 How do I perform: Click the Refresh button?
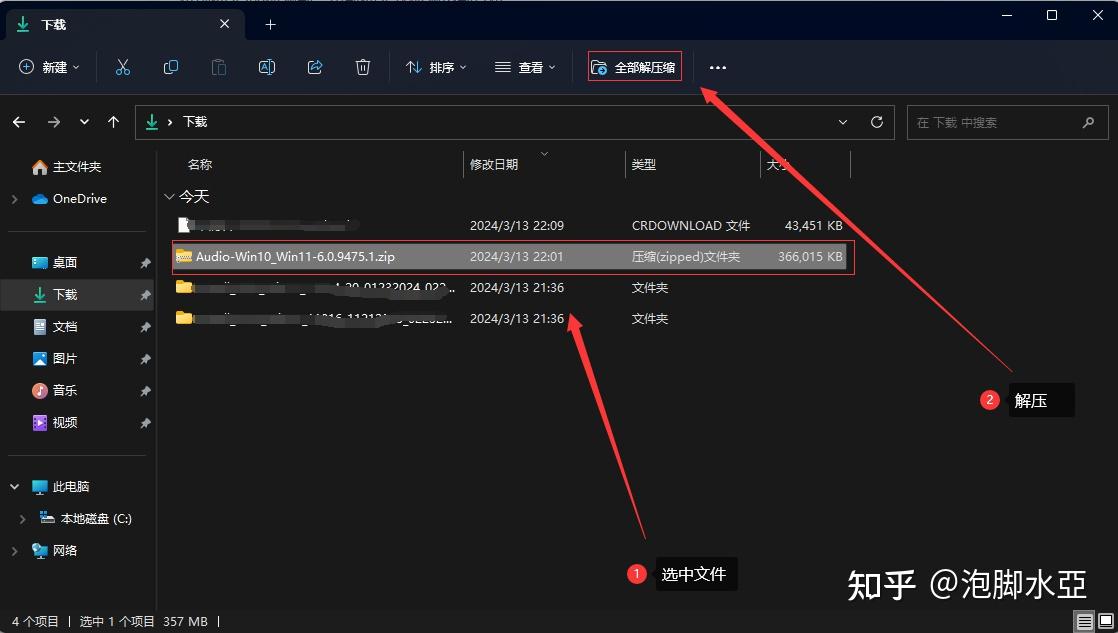coord(877,122)
